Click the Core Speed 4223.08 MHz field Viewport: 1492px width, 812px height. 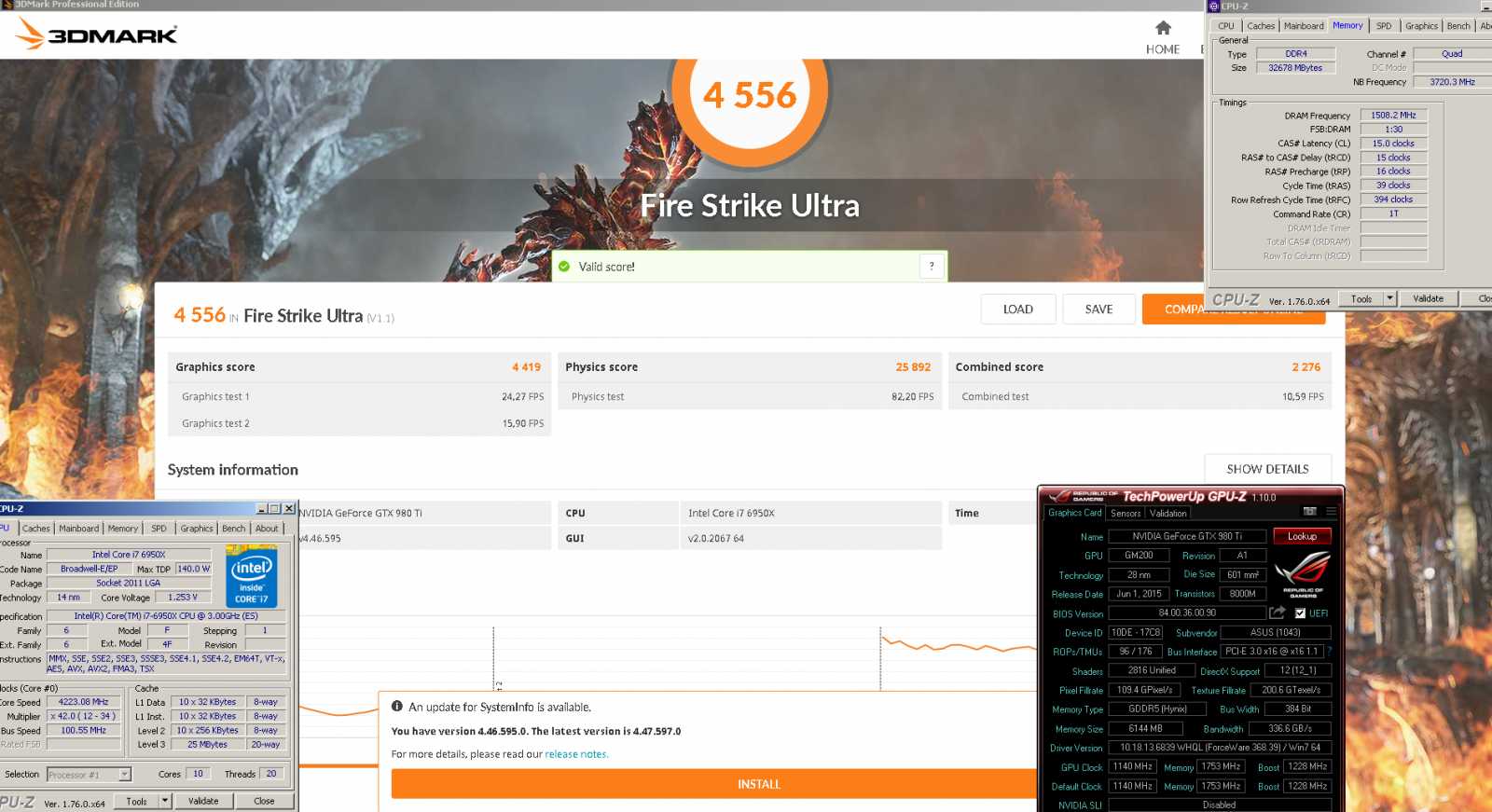pyautogui.click(x=84, y=702)
